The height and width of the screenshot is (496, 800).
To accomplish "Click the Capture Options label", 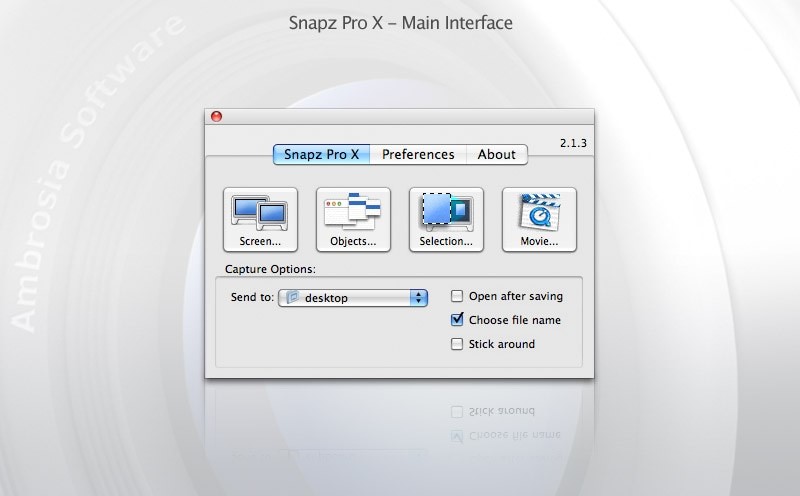I will pos(270,269).
